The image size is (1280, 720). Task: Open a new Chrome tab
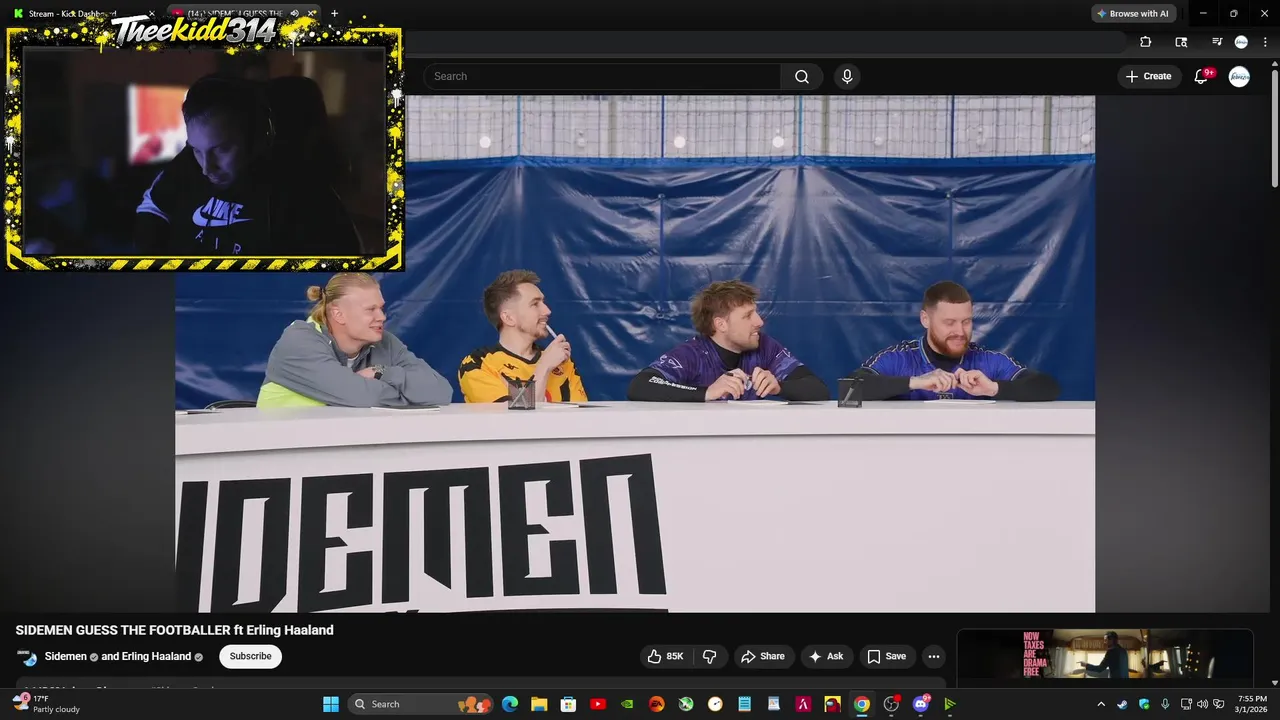pyautogui.click(x=334, y=13)
